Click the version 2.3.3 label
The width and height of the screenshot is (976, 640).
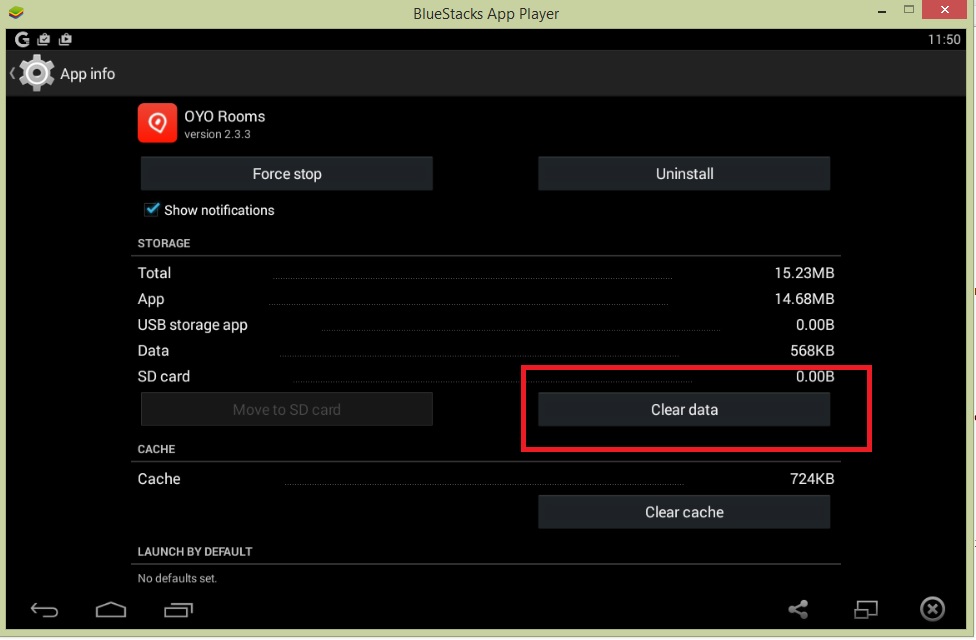217,134
